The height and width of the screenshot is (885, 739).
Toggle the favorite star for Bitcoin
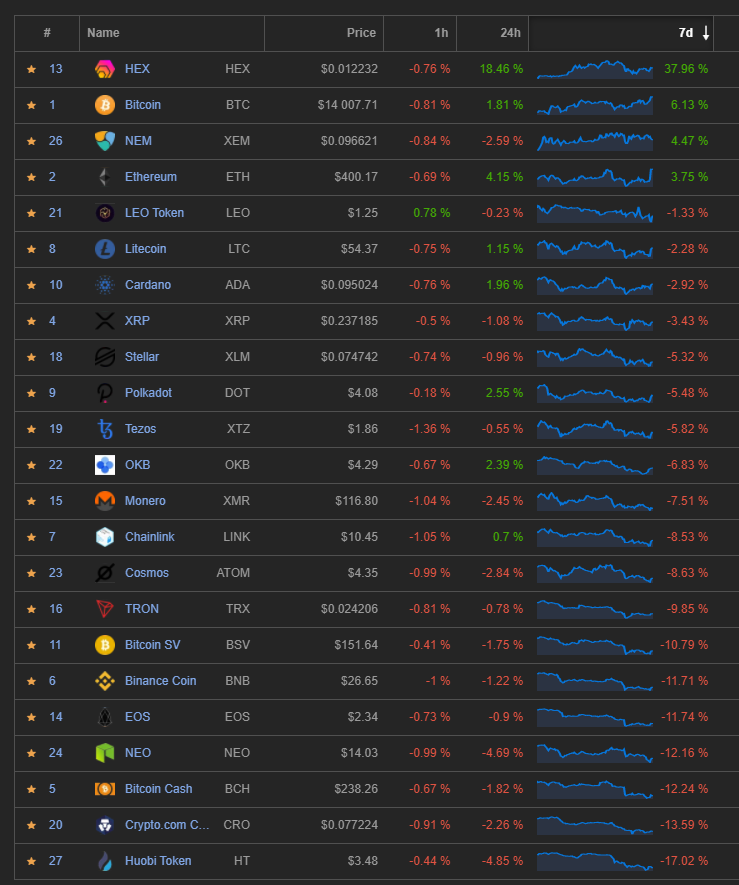(x=32, y=105)
